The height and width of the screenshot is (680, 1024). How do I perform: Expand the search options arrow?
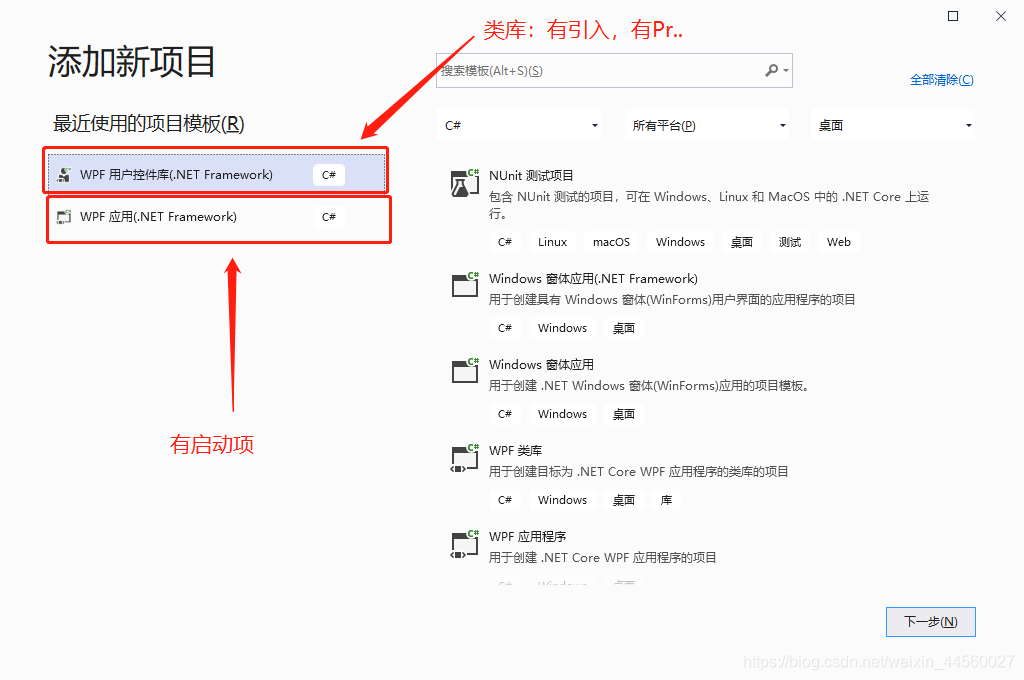point(786,71)
